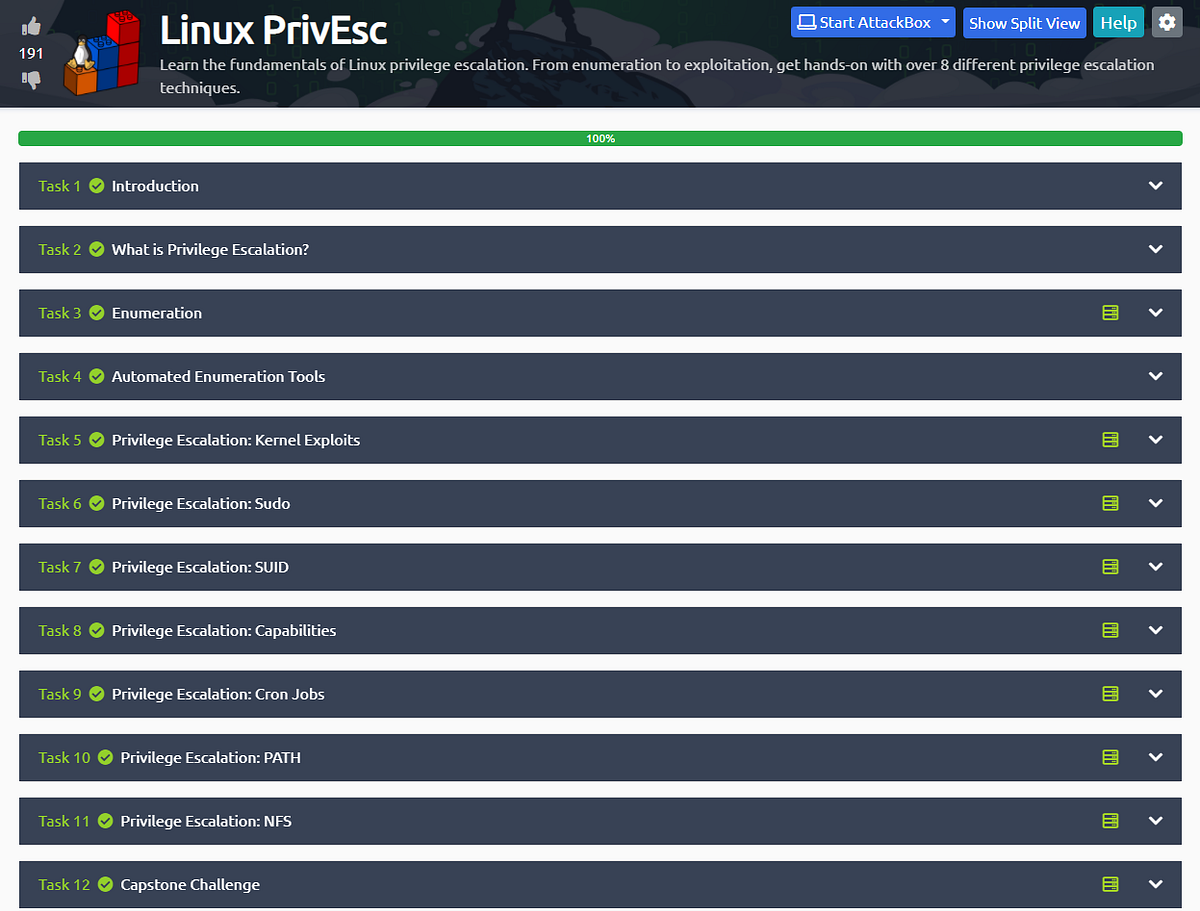Expand the Capstone Challenge task
Image resolution: width=1200 pixels, height=911 pixels.
pyautogui.click(x=1155, y=884)
